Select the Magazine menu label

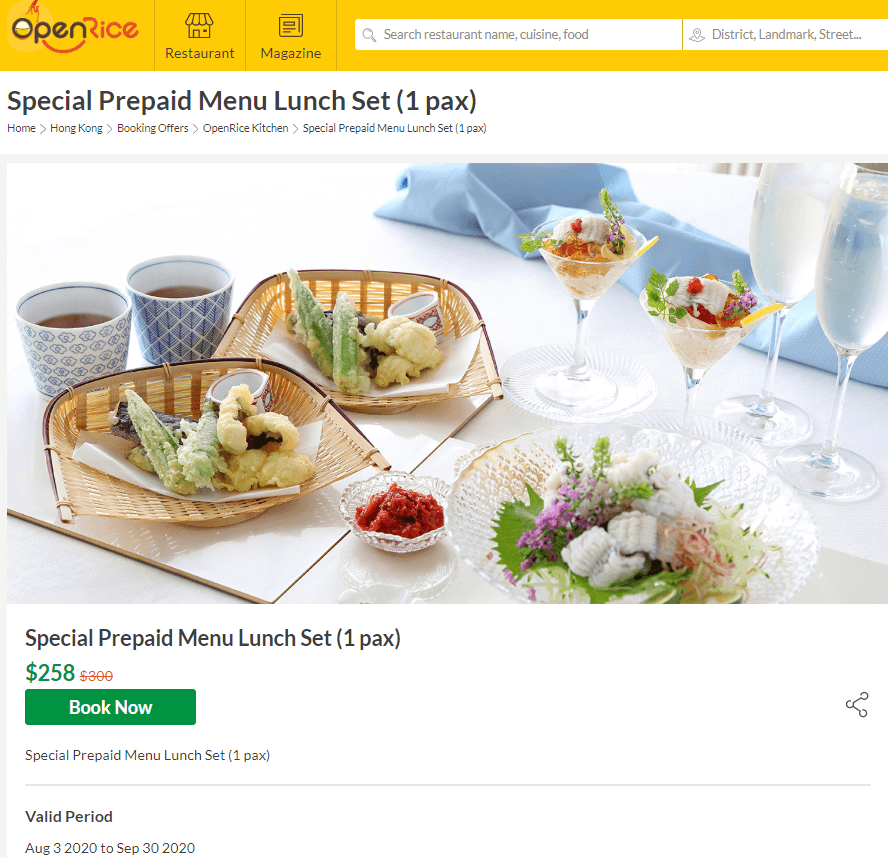(291, 53)
